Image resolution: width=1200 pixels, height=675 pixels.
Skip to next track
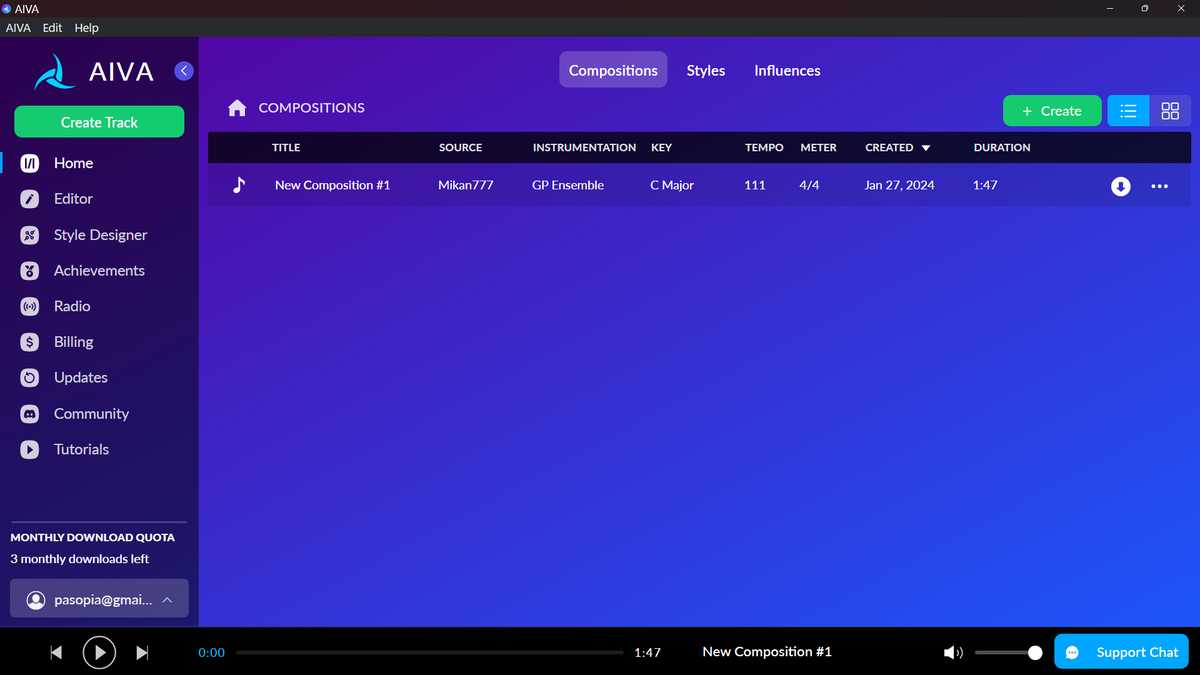coord(142,652)
